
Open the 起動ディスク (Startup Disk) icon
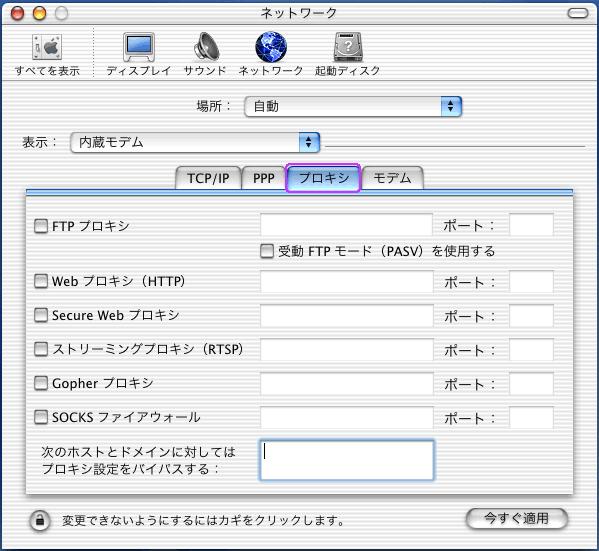point(348,47)
